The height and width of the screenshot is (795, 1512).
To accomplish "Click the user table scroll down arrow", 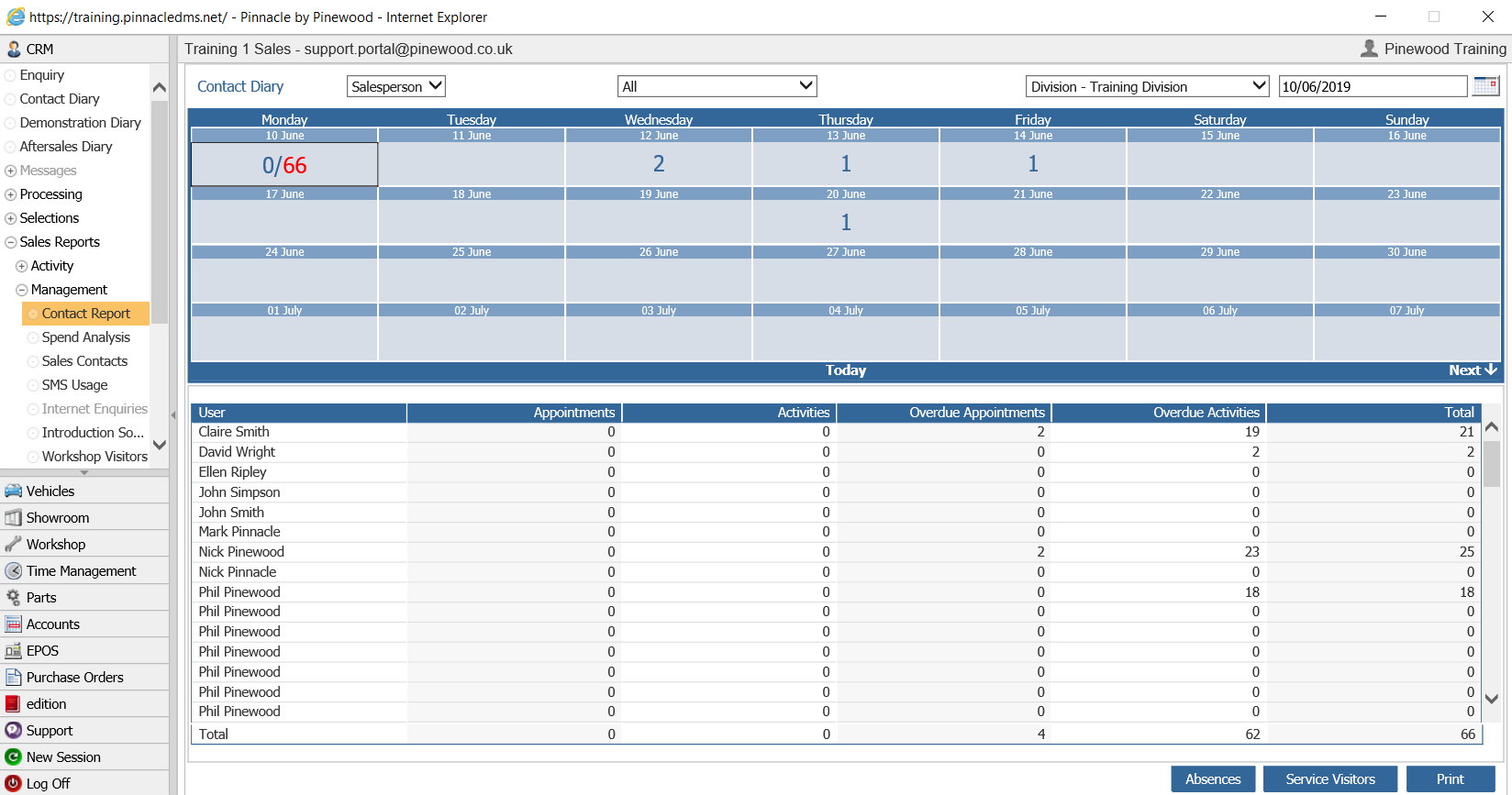I will (1492, 699).
